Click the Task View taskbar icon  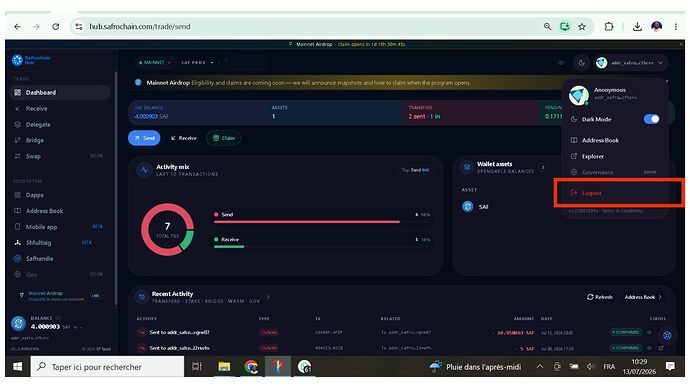[x=197, y=366]
